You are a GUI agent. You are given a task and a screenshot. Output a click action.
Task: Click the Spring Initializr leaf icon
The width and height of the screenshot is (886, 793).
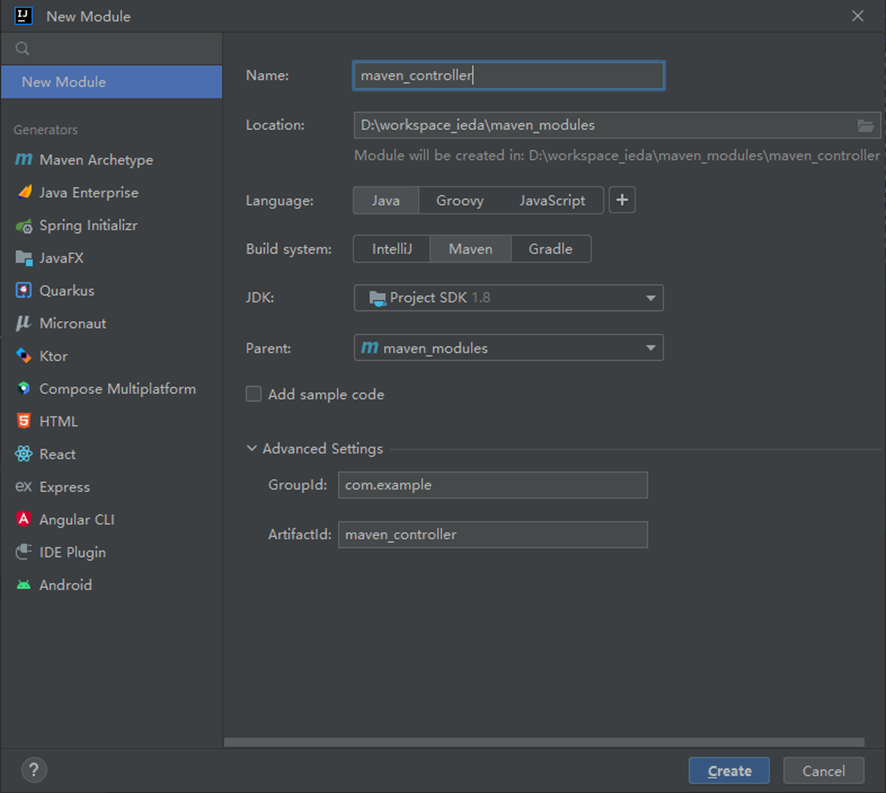(24, 226)
